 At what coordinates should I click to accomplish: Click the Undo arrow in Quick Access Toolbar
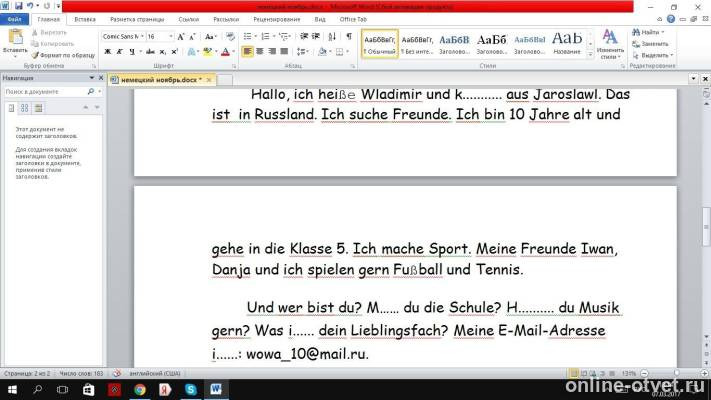tap(30, 6)
